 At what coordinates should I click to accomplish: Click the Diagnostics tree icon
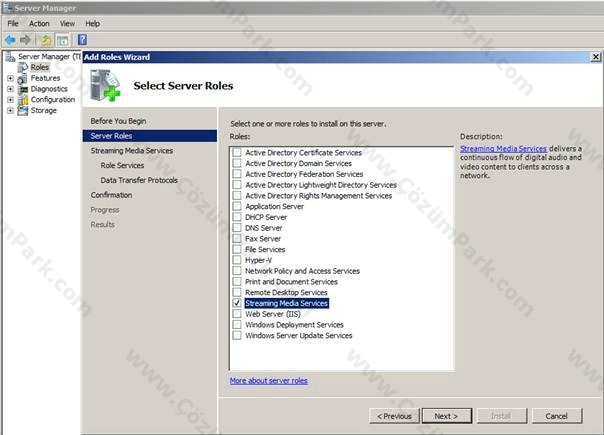click(23, 89)
